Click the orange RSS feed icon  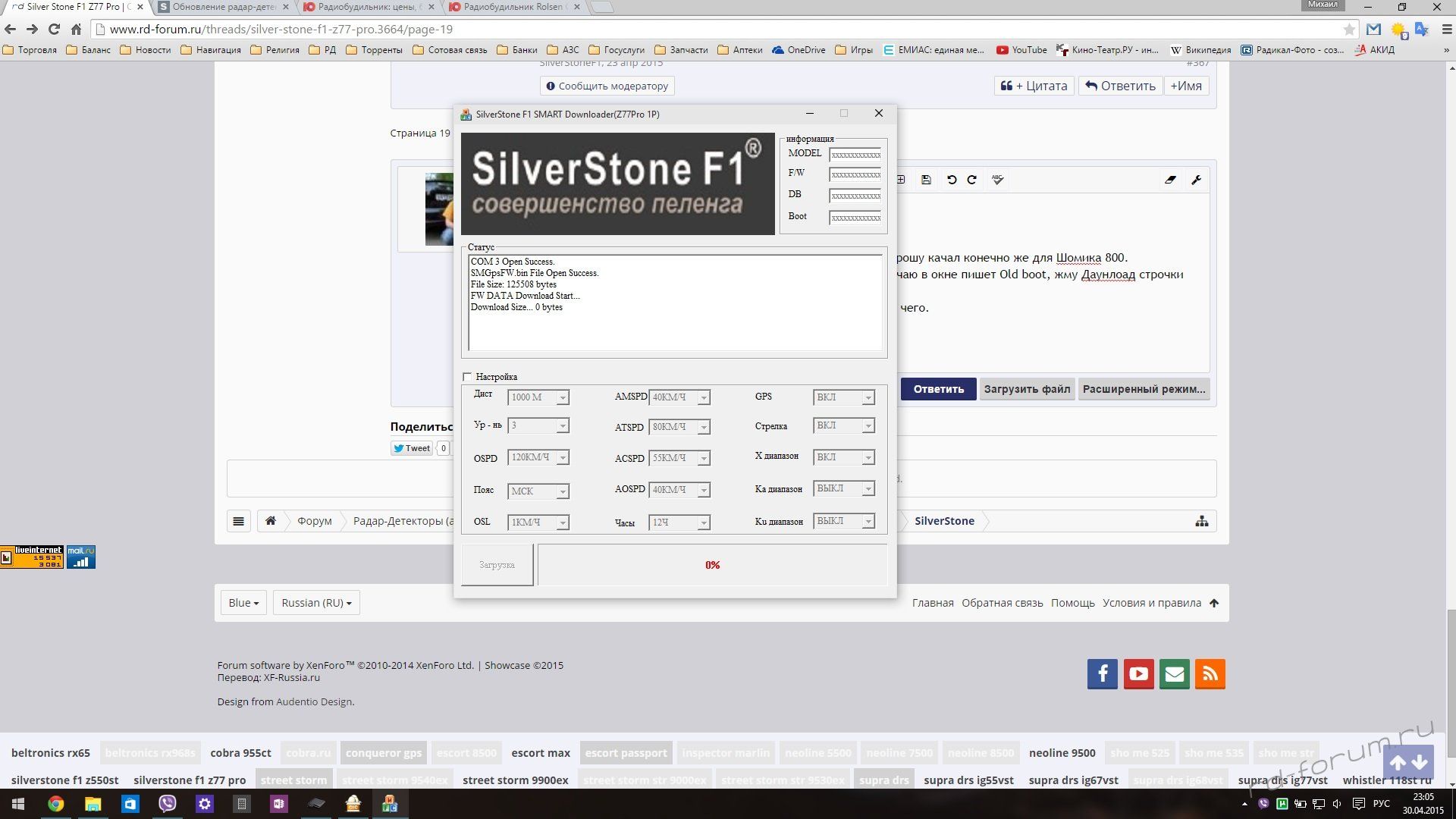click(x=1210, y=673)
